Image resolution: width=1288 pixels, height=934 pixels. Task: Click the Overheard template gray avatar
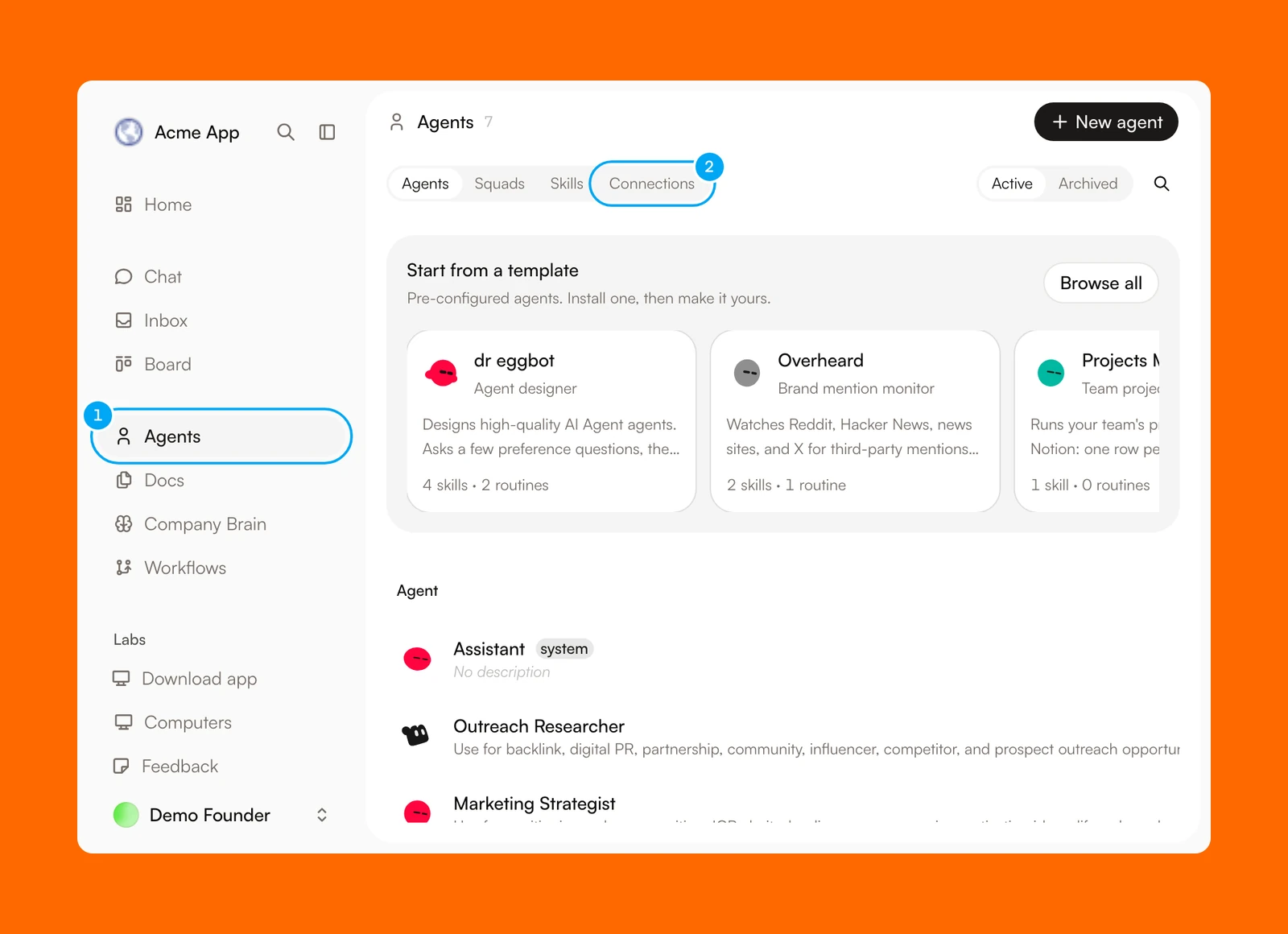click(x=747, y=373)
